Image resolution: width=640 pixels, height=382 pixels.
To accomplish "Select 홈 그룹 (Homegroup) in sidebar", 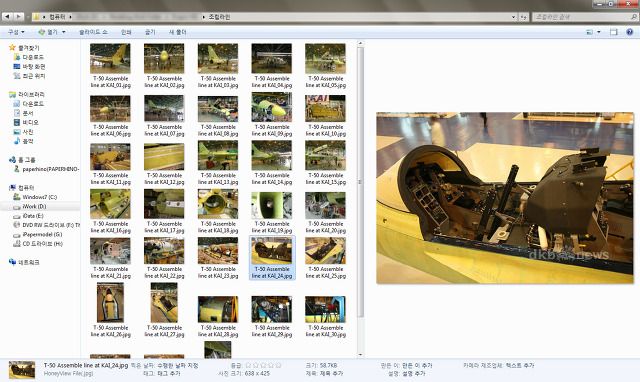I will (22, 160).
